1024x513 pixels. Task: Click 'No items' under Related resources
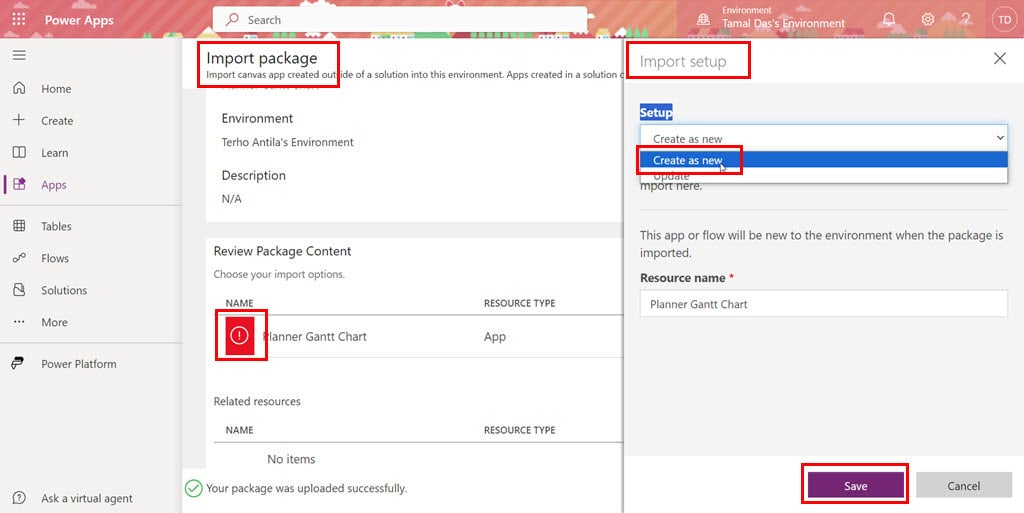pyautogui.click(x=291, y=459)
